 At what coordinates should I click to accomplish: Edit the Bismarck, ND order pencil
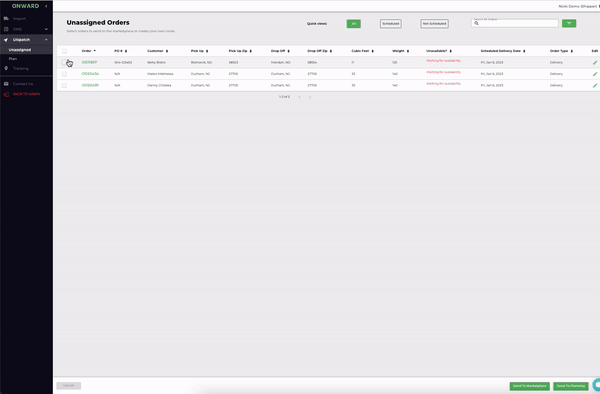(595, 62)
